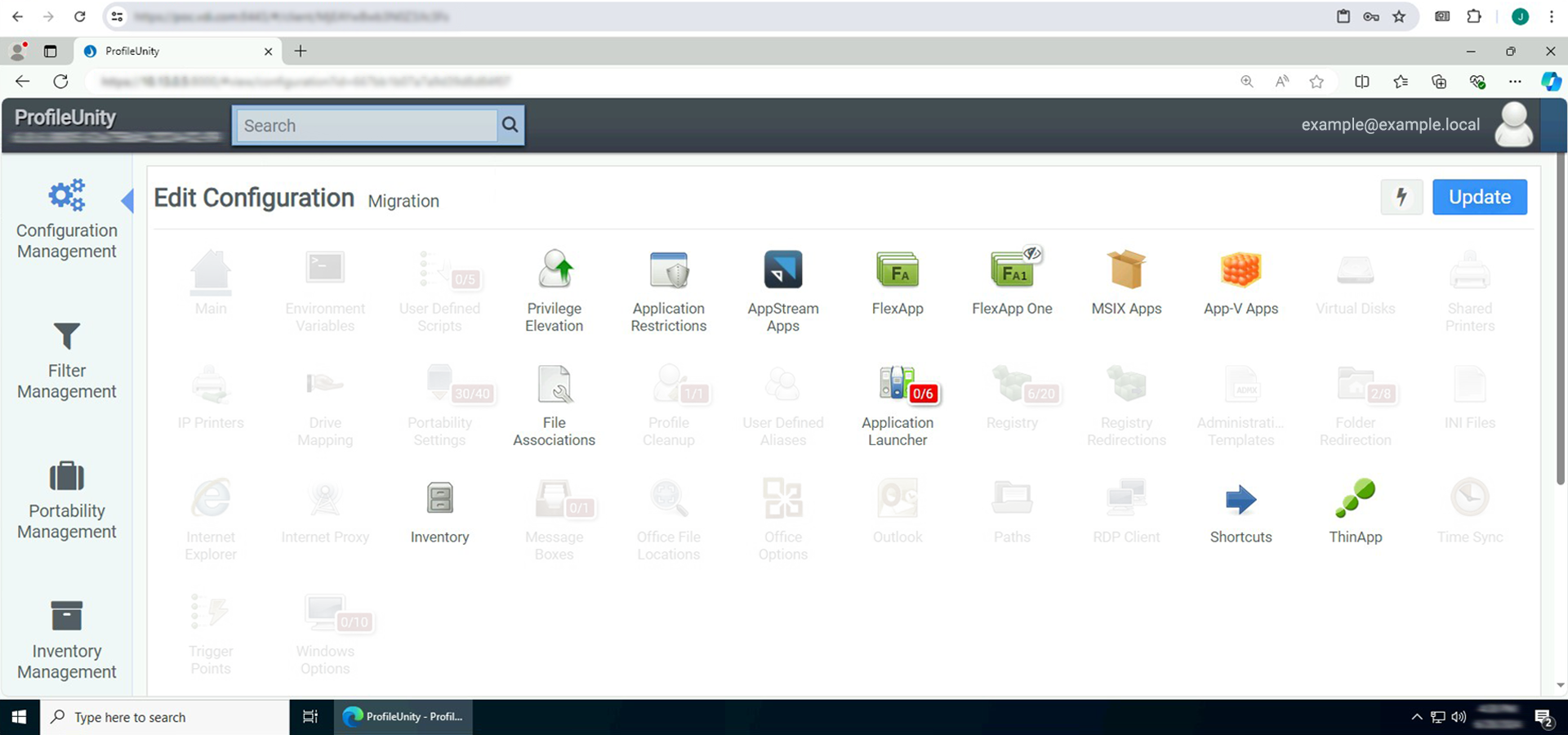
Task: Open Application Restrictions module
Action: [x=669, y=292]
